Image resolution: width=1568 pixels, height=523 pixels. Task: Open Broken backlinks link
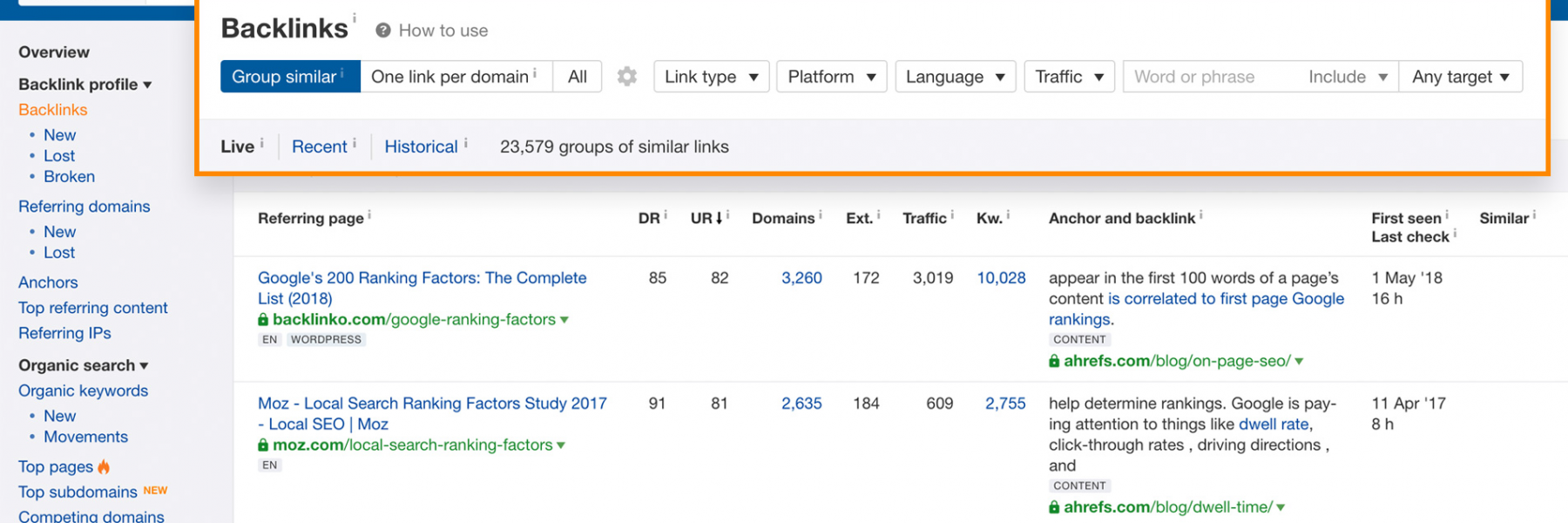70,177
